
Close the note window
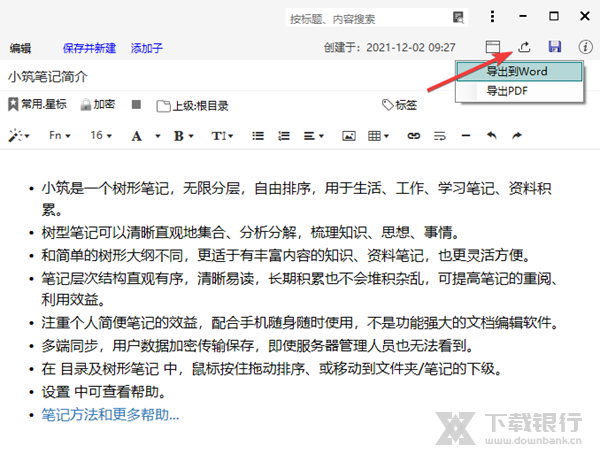point(585,16)
